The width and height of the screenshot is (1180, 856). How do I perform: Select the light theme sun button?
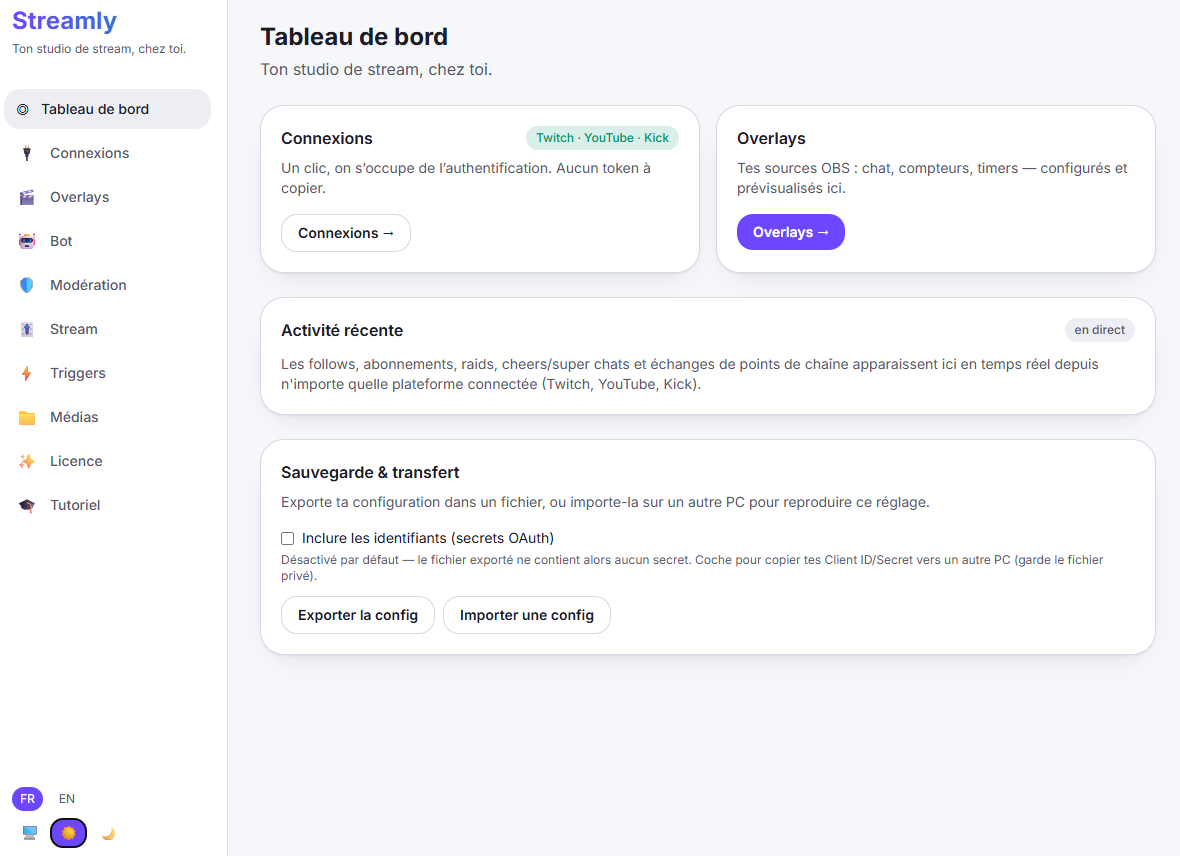[x=68, y=833]
